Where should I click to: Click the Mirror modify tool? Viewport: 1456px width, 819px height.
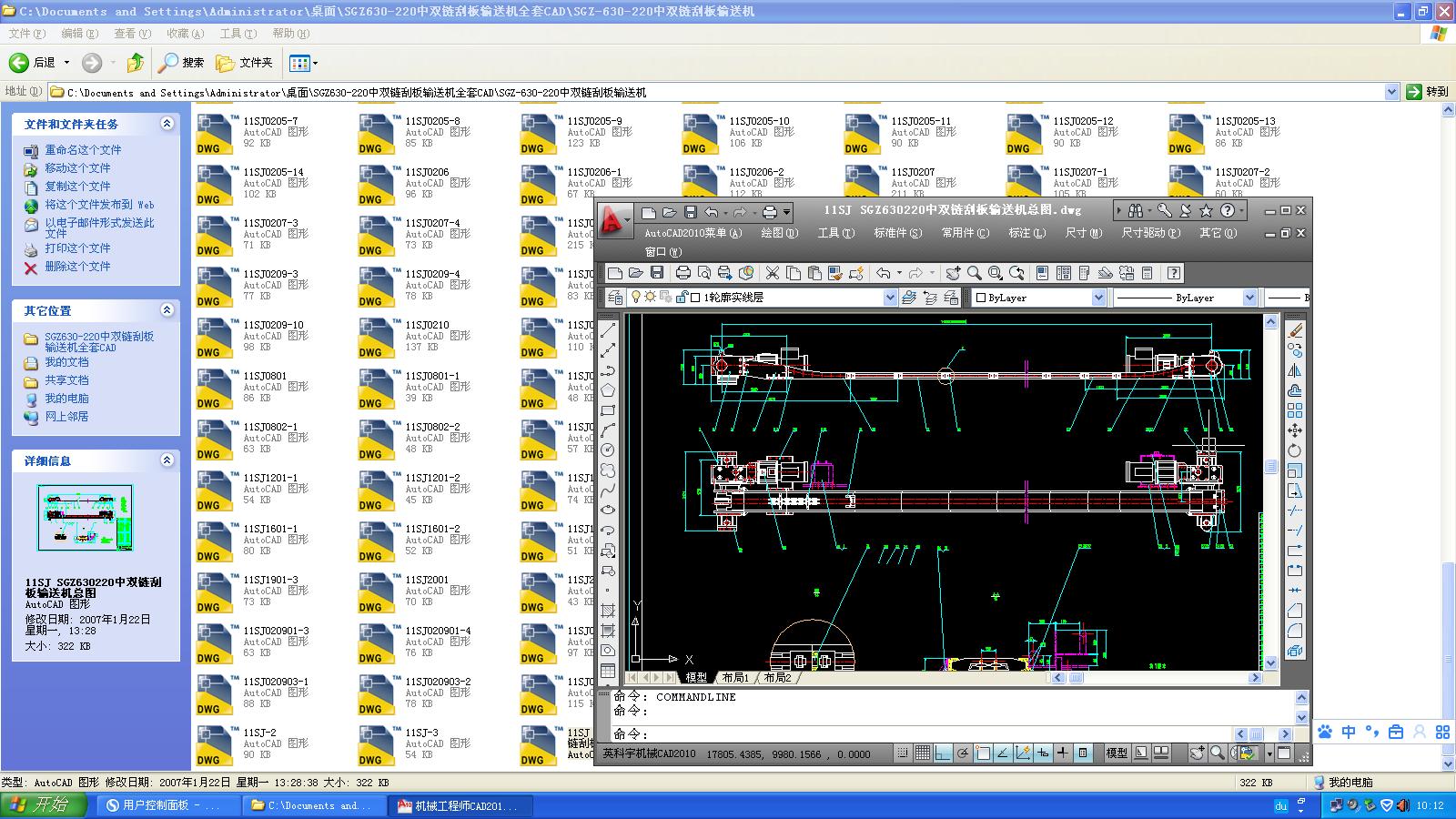coord(1294,370)
